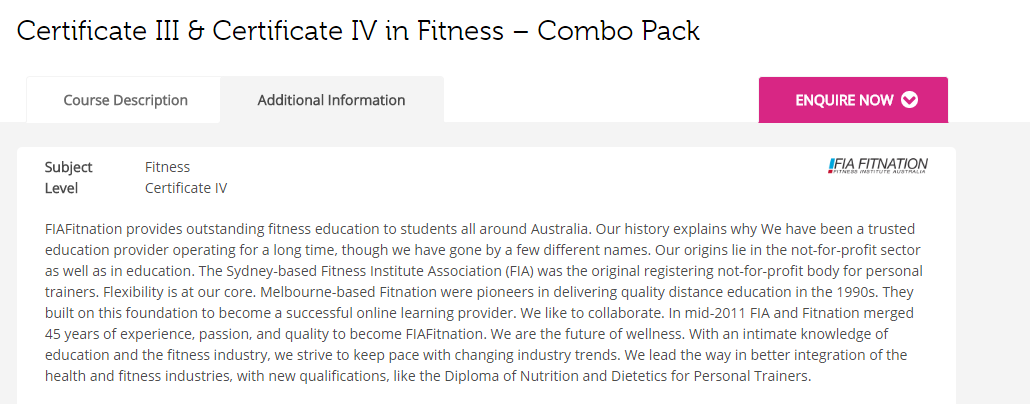
Task: Select the Subject label
Action: pos(68,167)
